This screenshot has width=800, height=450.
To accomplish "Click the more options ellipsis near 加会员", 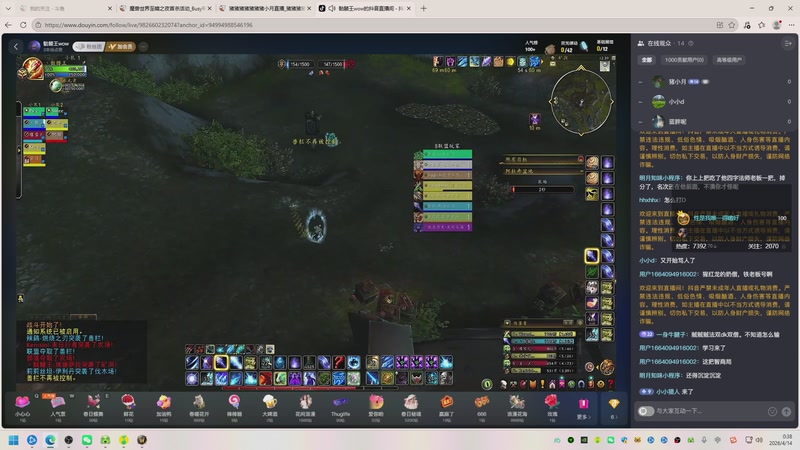I will (143, 46).
